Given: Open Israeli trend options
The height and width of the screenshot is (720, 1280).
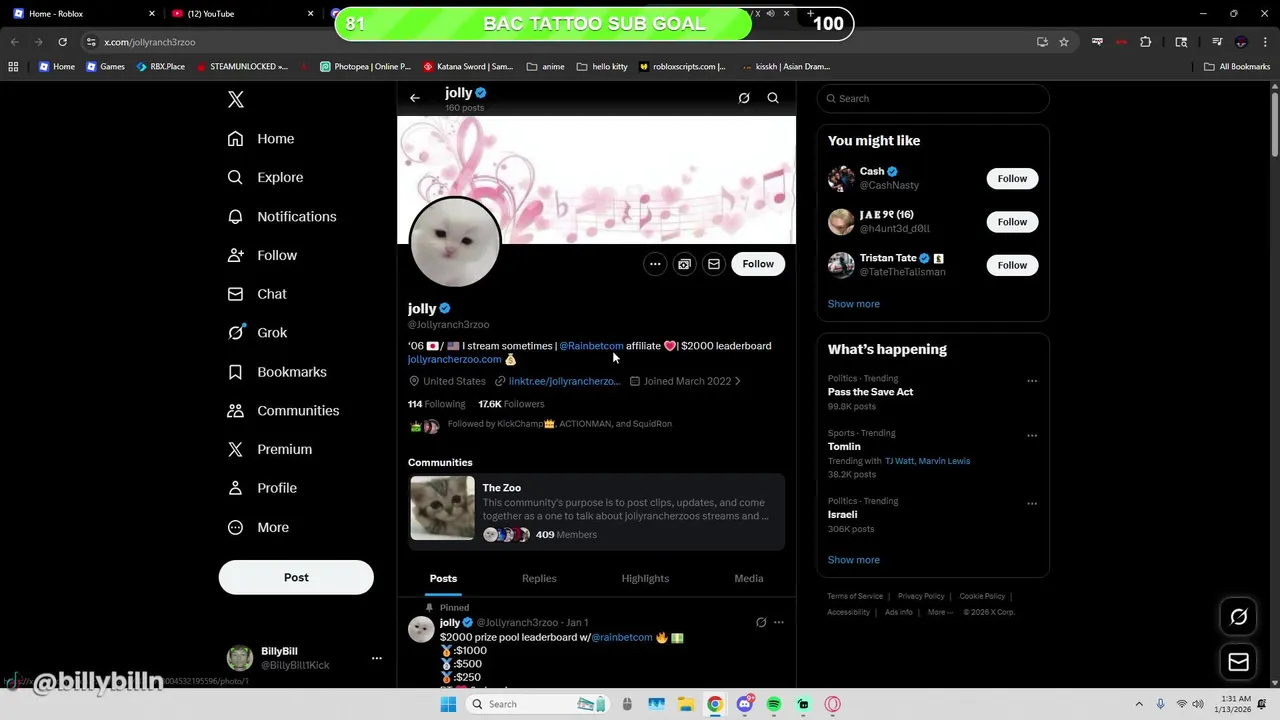Looking at the screenshot, I should click(1032, 504).
